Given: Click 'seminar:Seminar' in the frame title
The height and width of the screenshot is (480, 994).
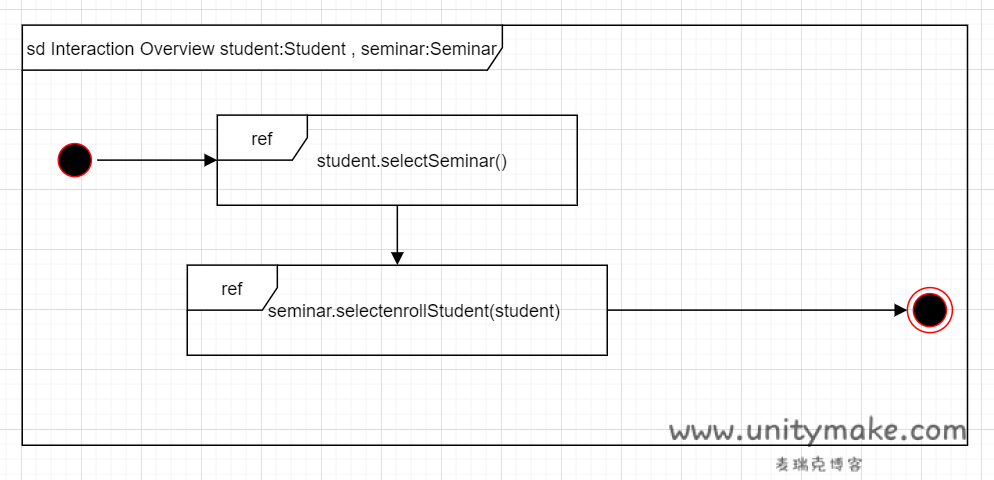Looking at the screenshot, I should (x=430, y=49).
